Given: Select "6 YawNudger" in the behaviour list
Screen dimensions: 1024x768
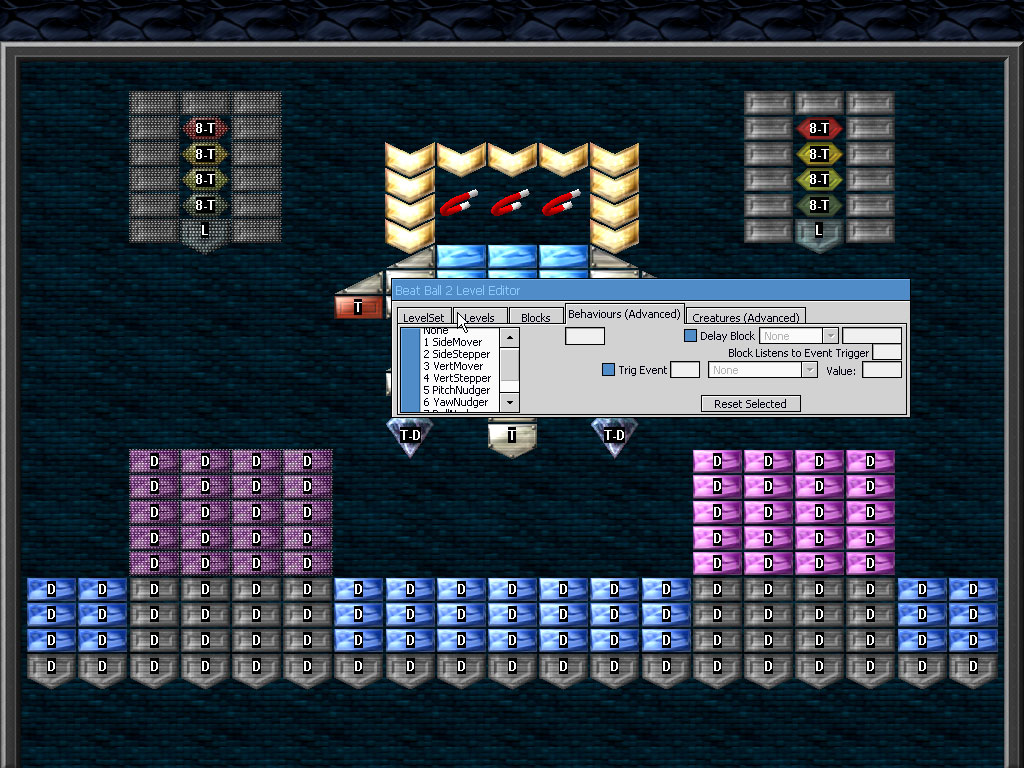Looking at the screenshot, I should click(455, 402).
